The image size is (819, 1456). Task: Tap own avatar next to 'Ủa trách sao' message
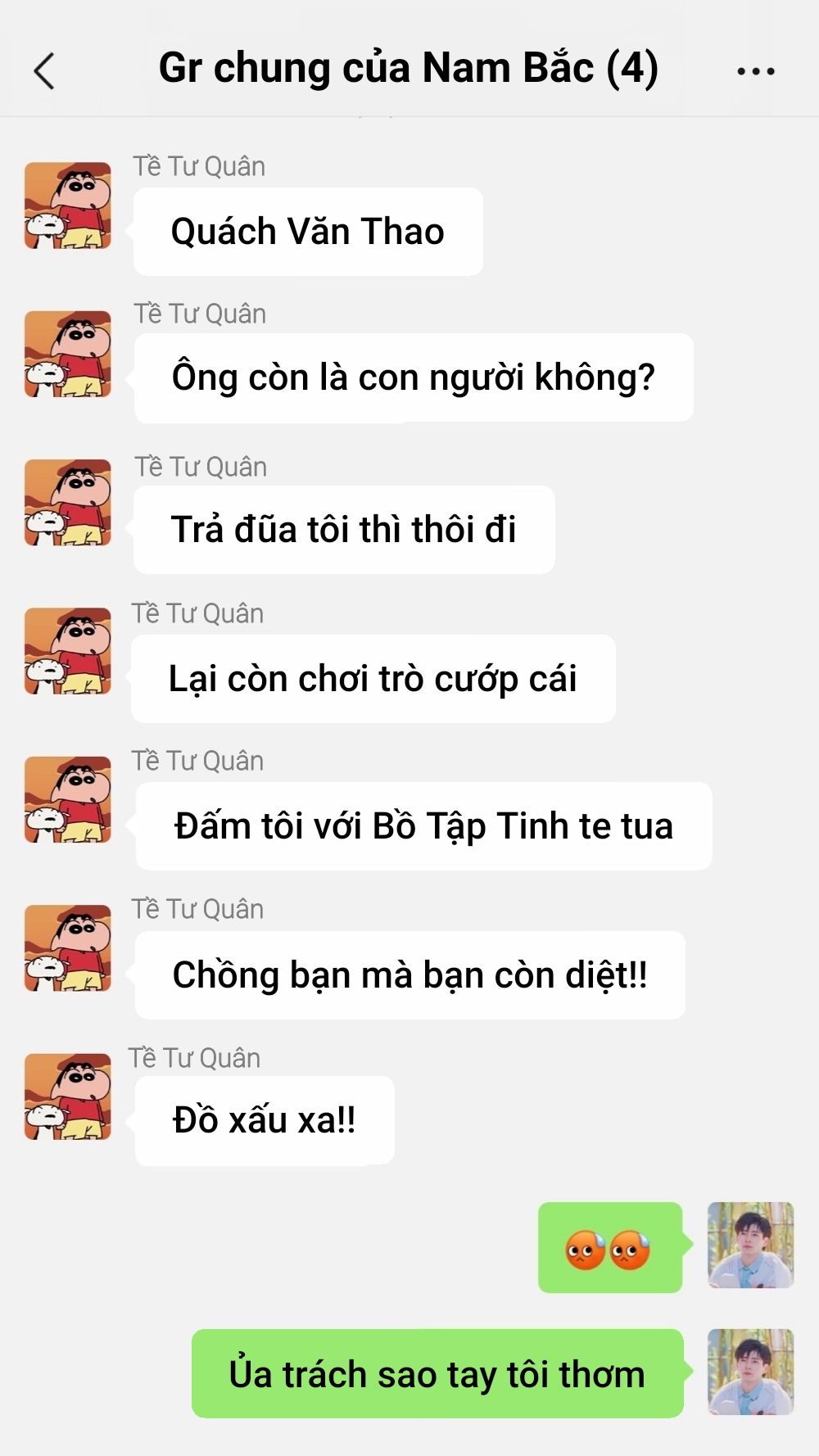[x=750, y=1372]
